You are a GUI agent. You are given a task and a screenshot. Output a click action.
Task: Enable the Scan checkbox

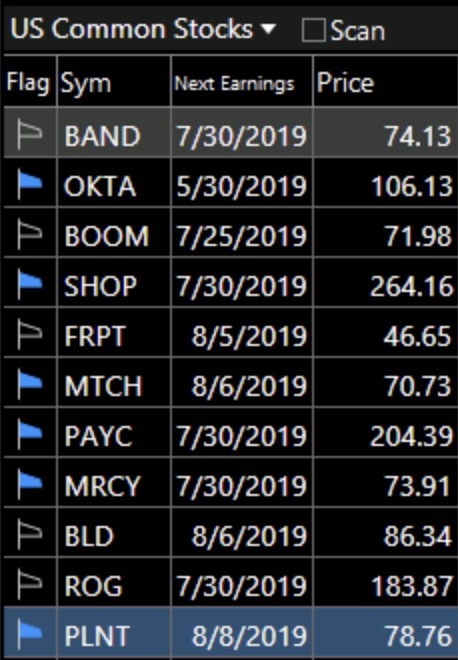pyautogui.click(x=314, y=30)
